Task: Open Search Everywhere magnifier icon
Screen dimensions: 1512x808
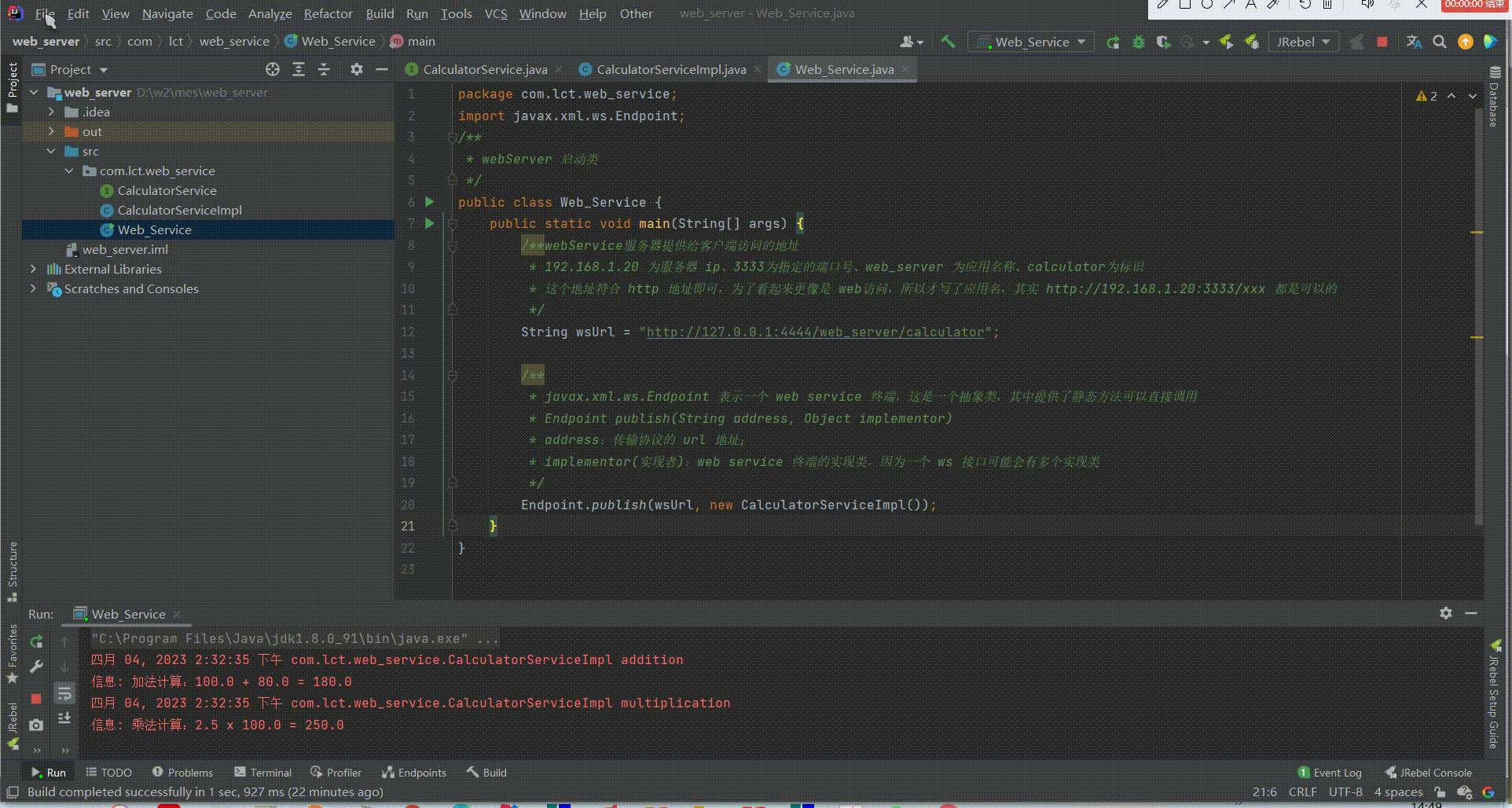Action: point(1440,42)
